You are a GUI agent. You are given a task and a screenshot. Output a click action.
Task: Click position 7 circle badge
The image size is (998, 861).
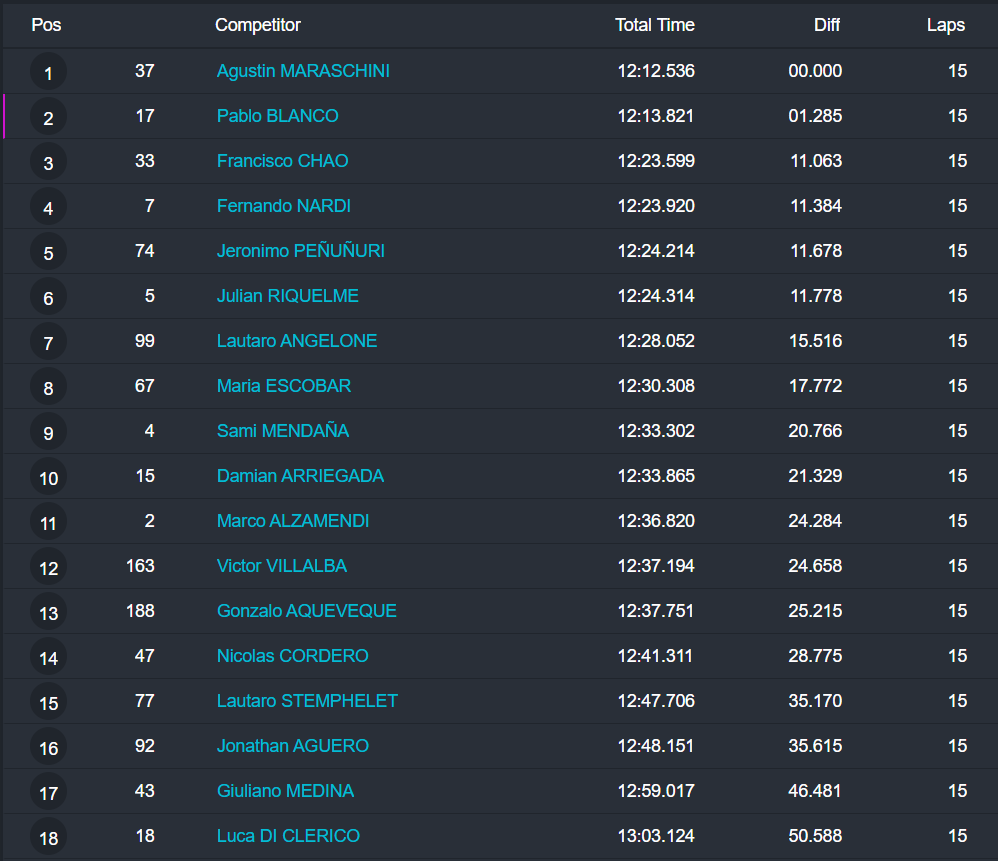pos(48,342)
